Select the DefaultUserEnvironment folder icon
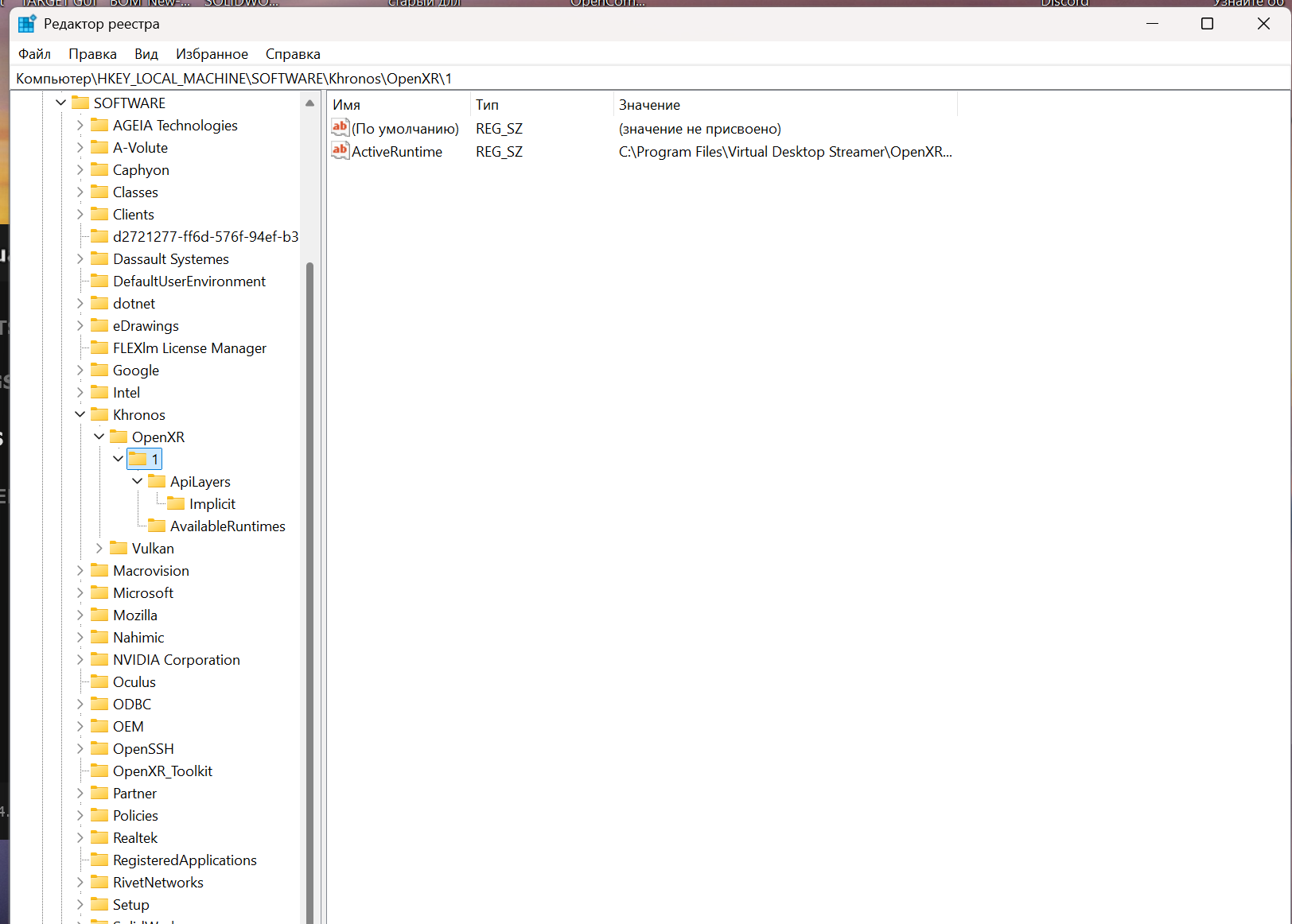 point(99,281)
